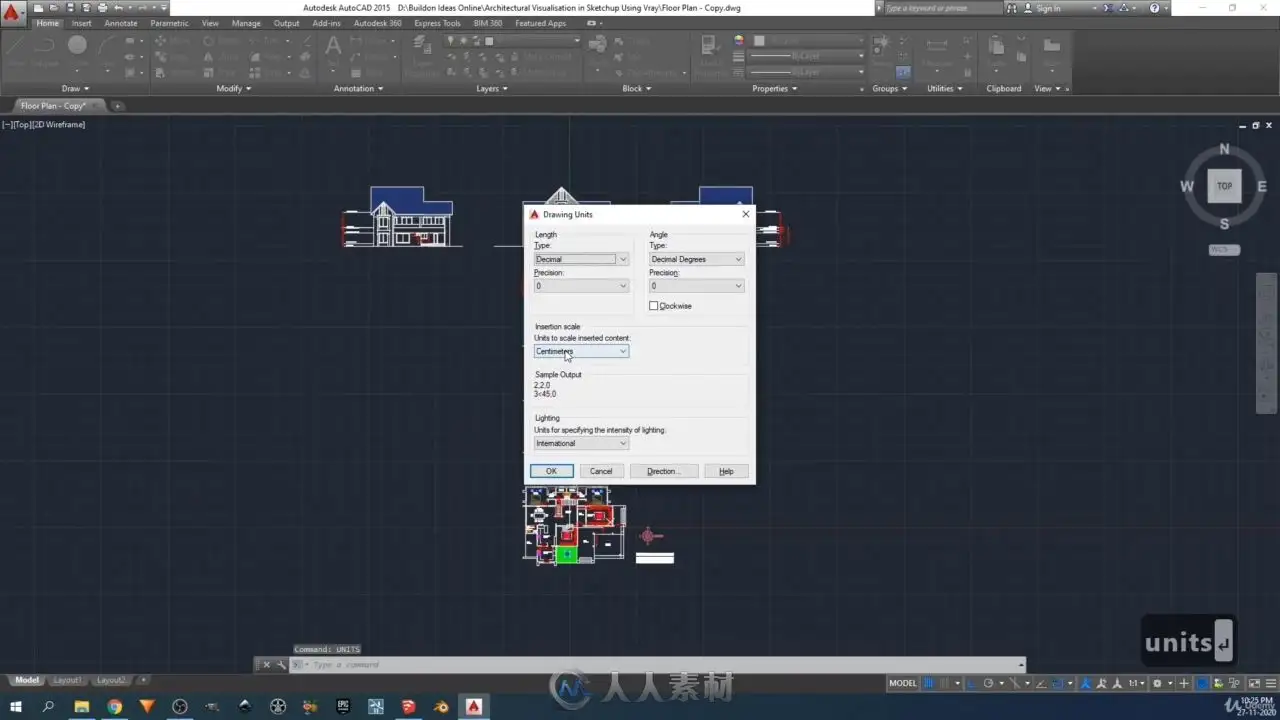Click the search binoculars icon

pos(1012,8)
